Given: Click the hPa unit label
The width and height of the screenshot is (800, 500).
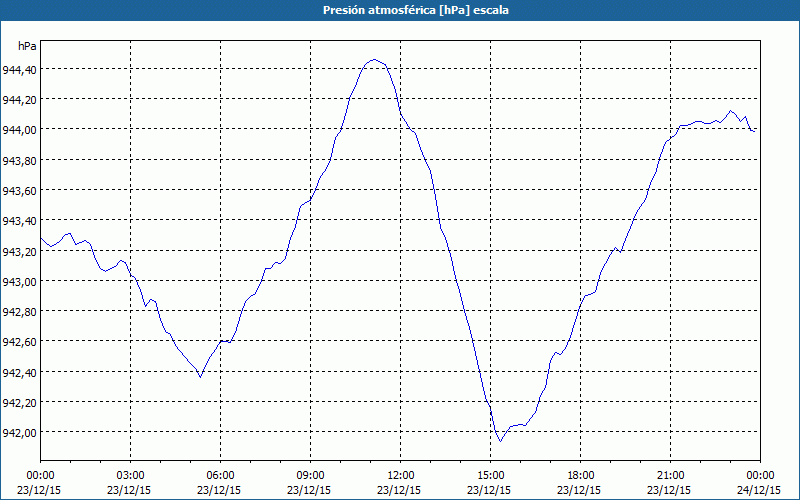Looking at the screenshot, I should [28, 46].
